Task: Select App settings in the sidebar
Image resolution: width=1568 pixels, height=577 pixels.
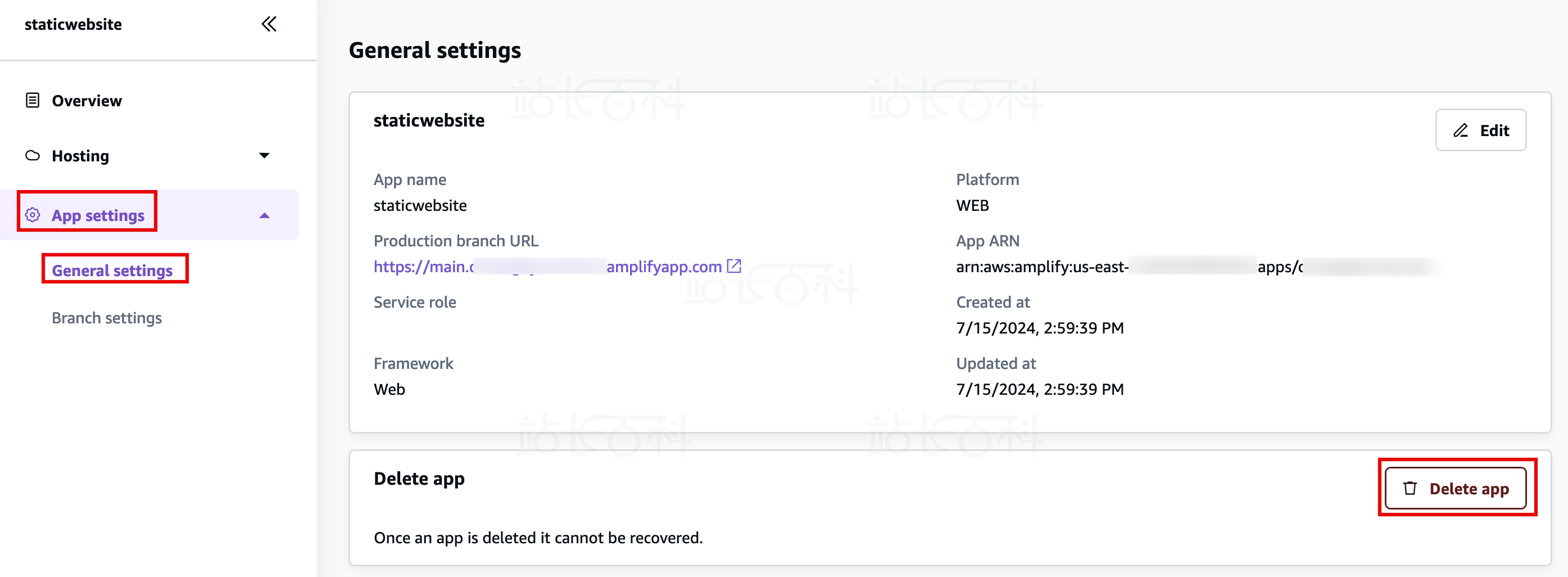Action: (98, 215)
